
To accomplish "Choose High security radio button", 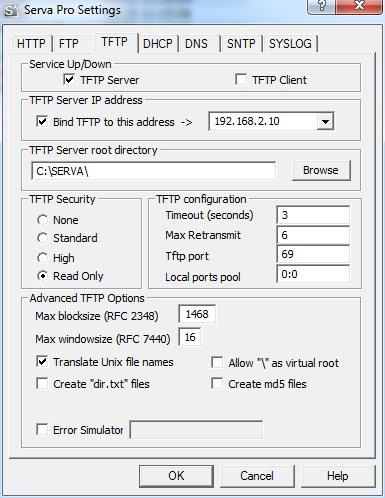I will pyautogui.click(x=42, y=258).
